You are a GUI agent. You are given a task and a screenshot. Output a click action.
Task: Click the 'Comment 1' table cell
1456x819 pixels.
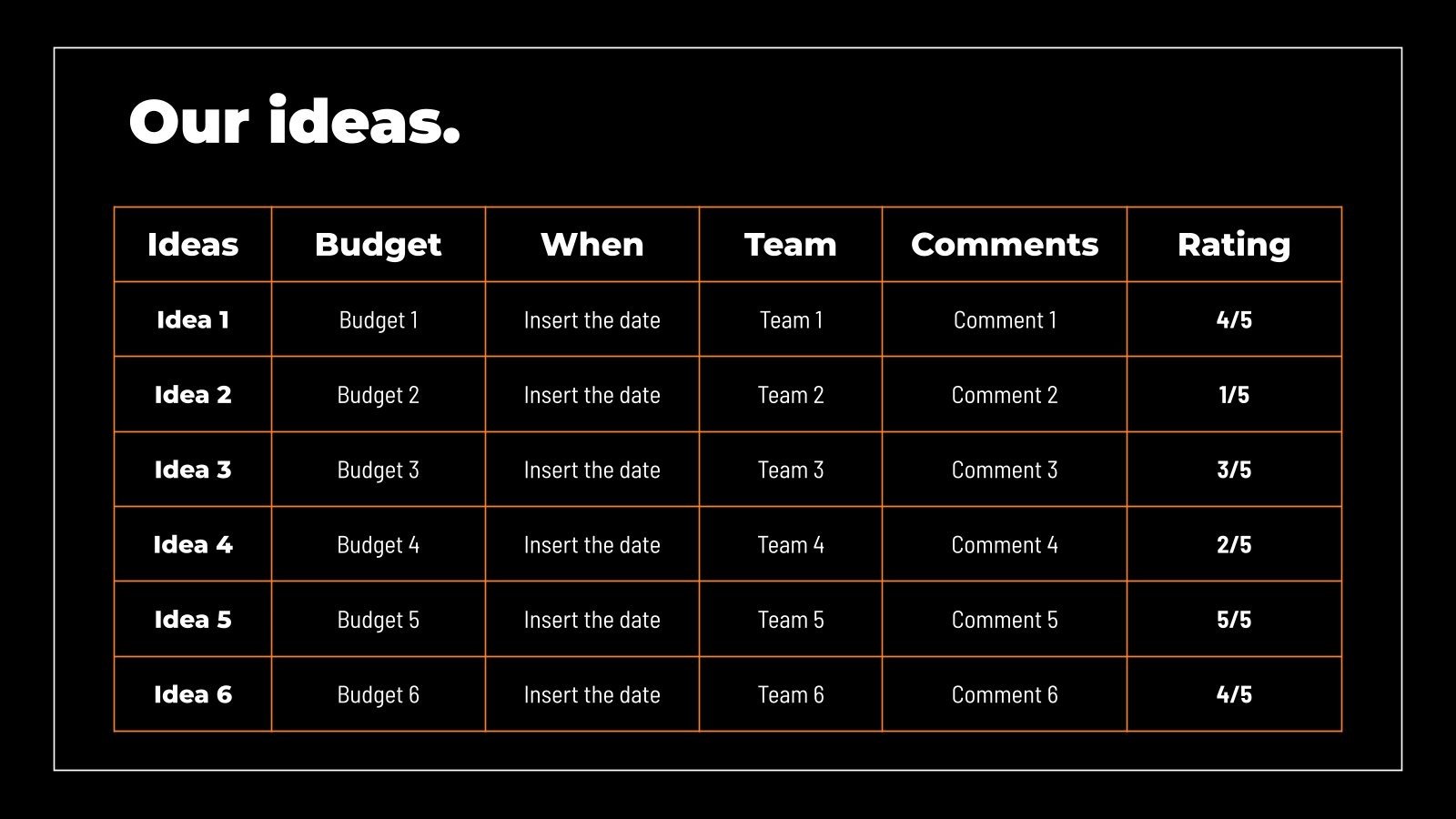point(1004,319)
